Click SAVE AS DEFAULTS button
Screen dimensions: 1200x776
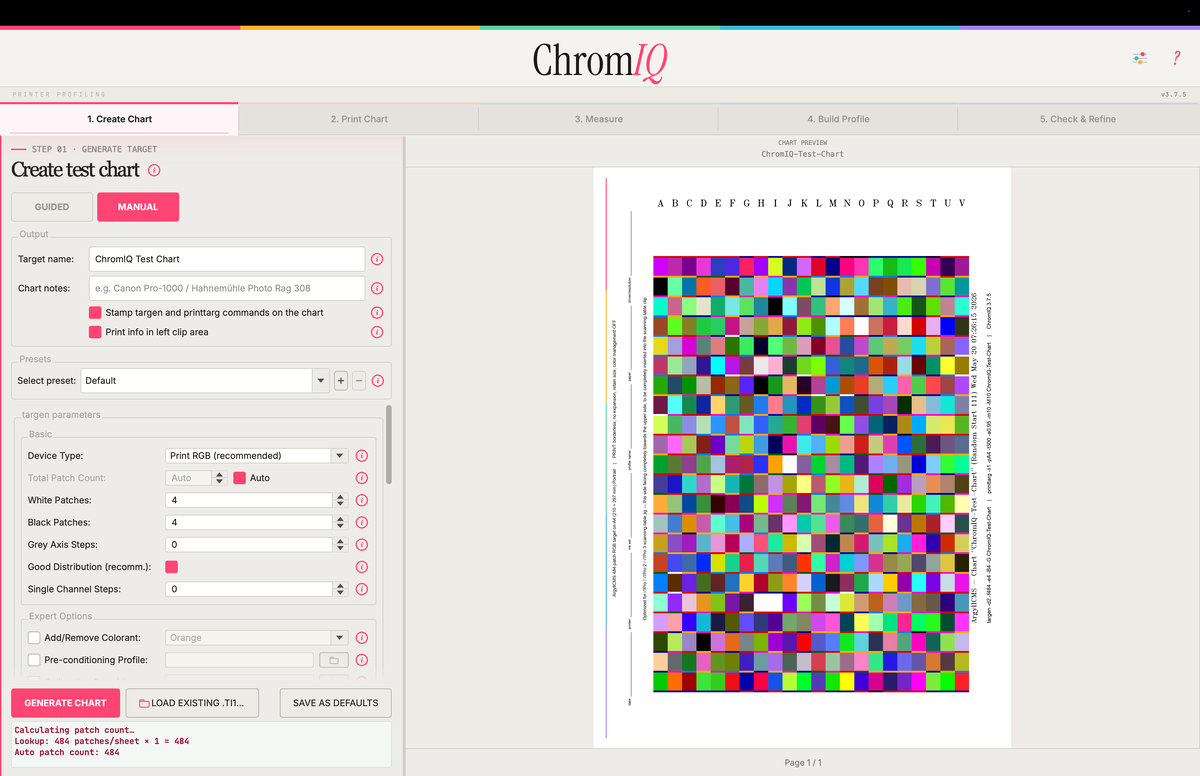pyautogui.click(x=335, y=703)
